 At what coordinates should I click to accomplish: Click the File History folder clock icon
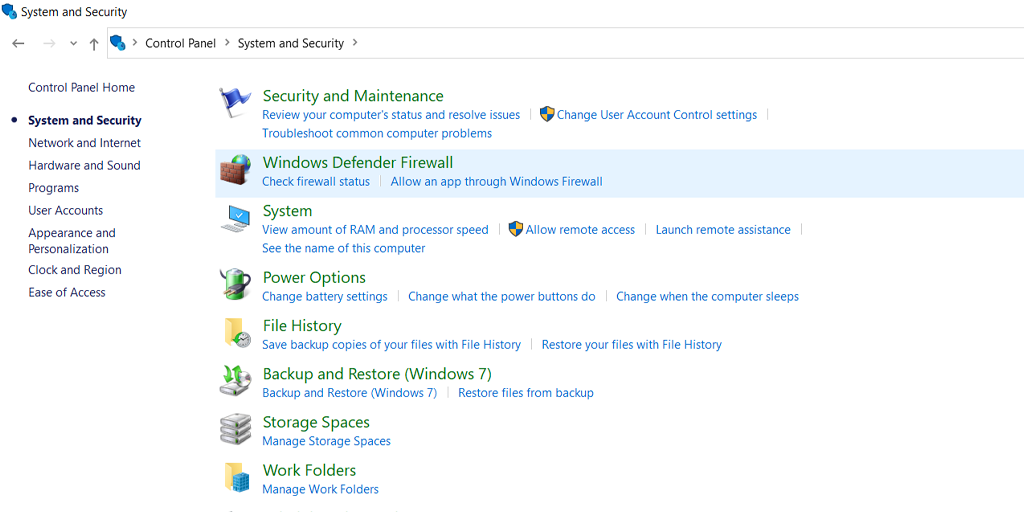pyautogui.click(x=235, y=332)
